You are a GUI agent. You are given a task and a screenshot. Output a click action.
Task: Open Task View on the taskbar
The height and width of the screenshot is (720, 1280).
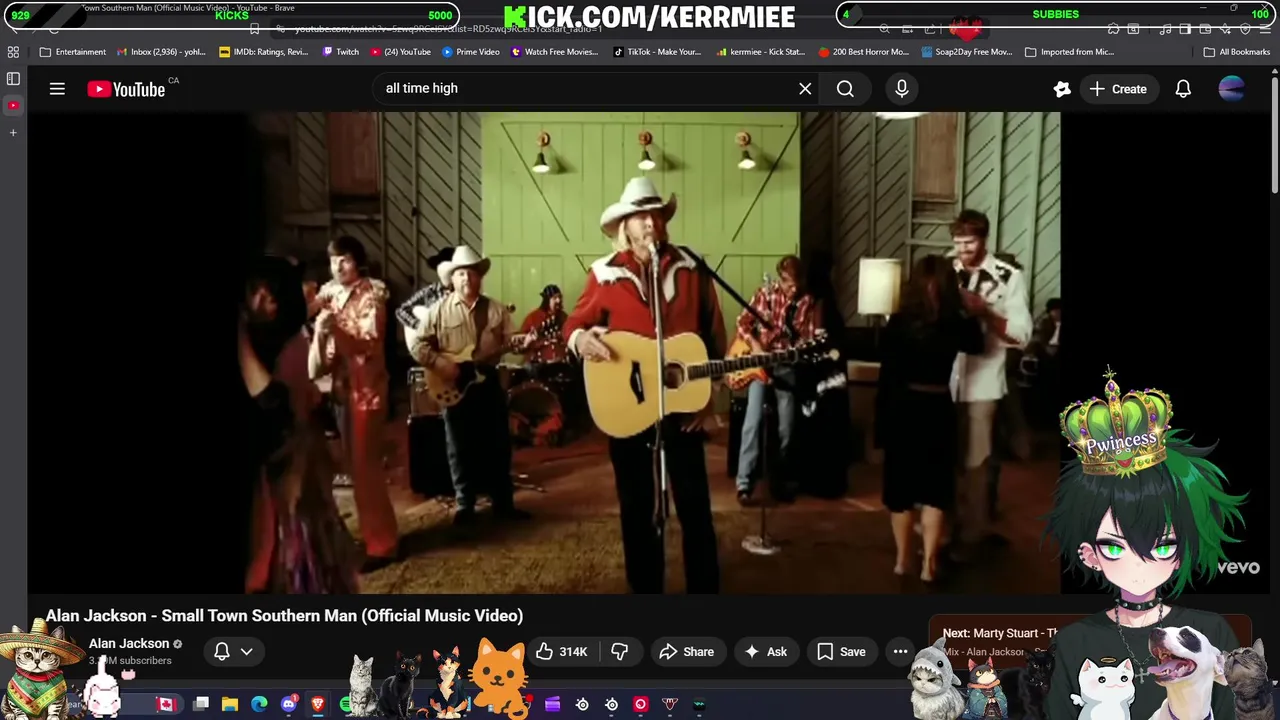click(x=201, y=704)
